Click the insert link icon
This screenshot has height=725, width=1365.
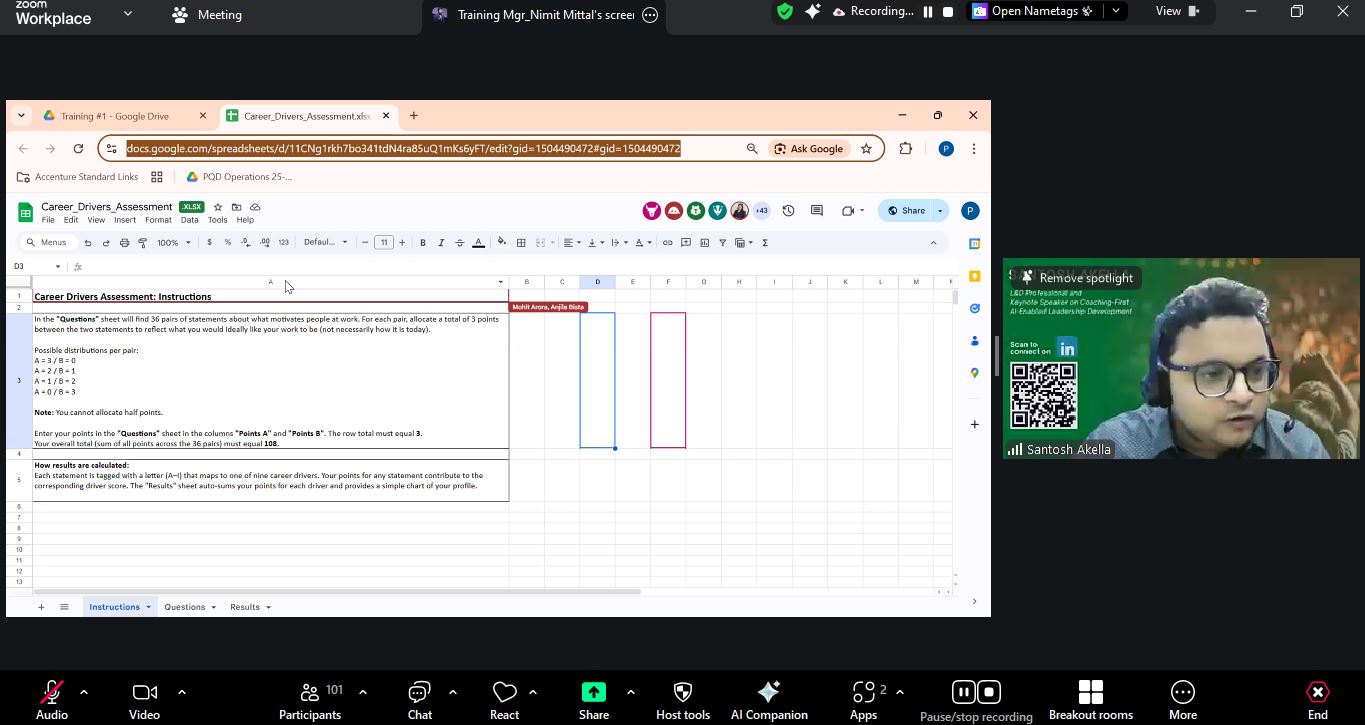click(668, 243)
